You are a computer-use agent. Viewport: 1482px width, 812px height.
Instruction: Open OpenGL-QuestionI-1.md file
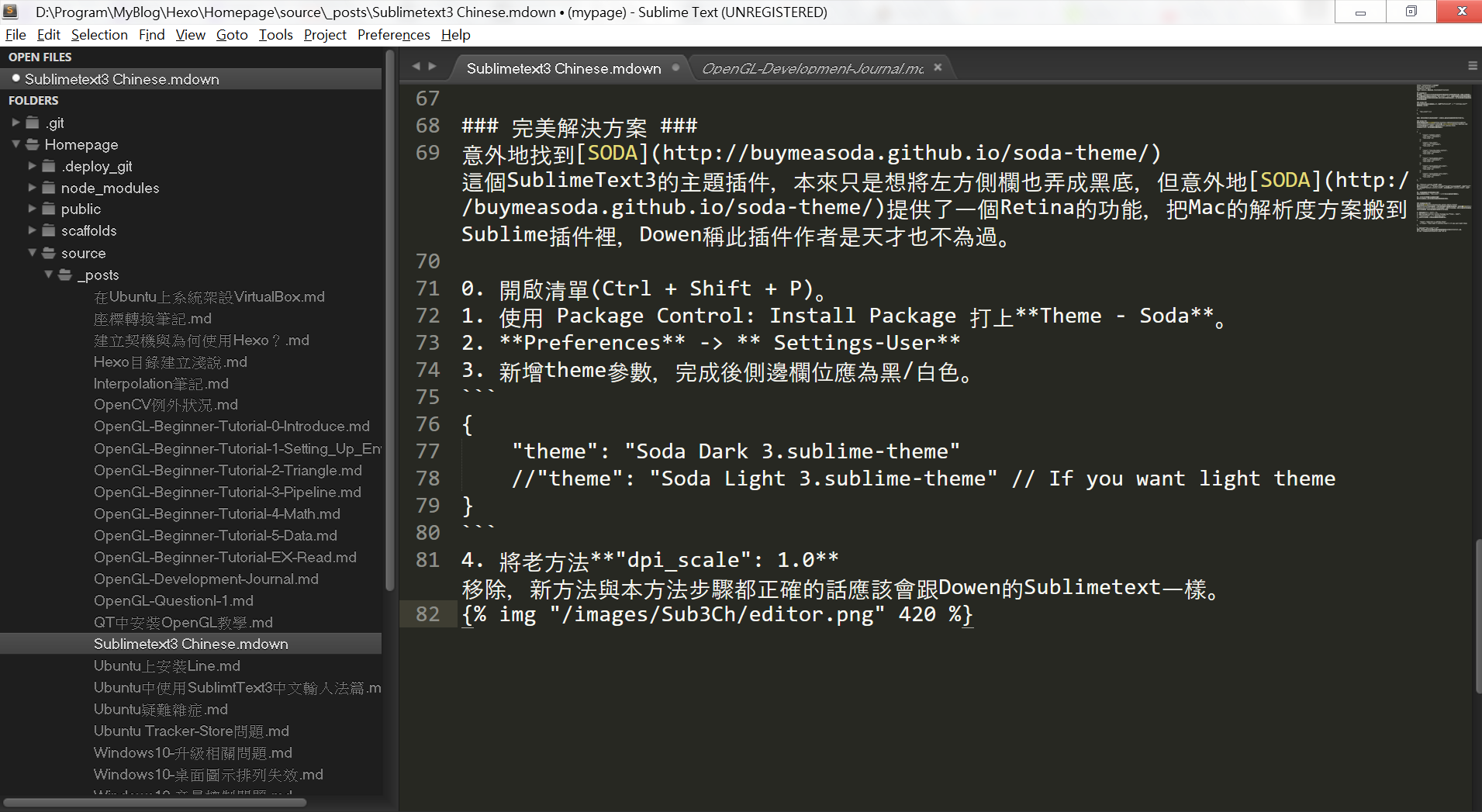tap(174, 601)
